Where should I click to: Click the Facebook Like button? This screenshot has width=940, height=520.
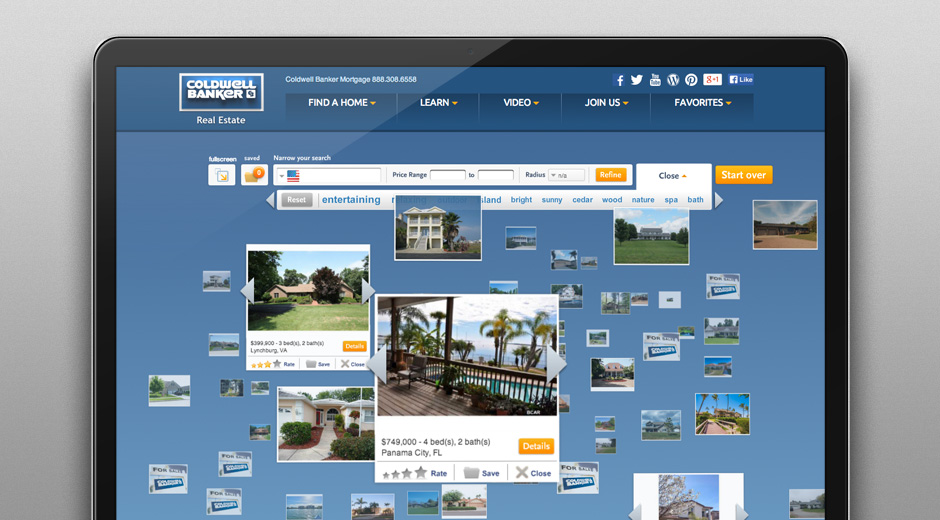pos(741,79)
